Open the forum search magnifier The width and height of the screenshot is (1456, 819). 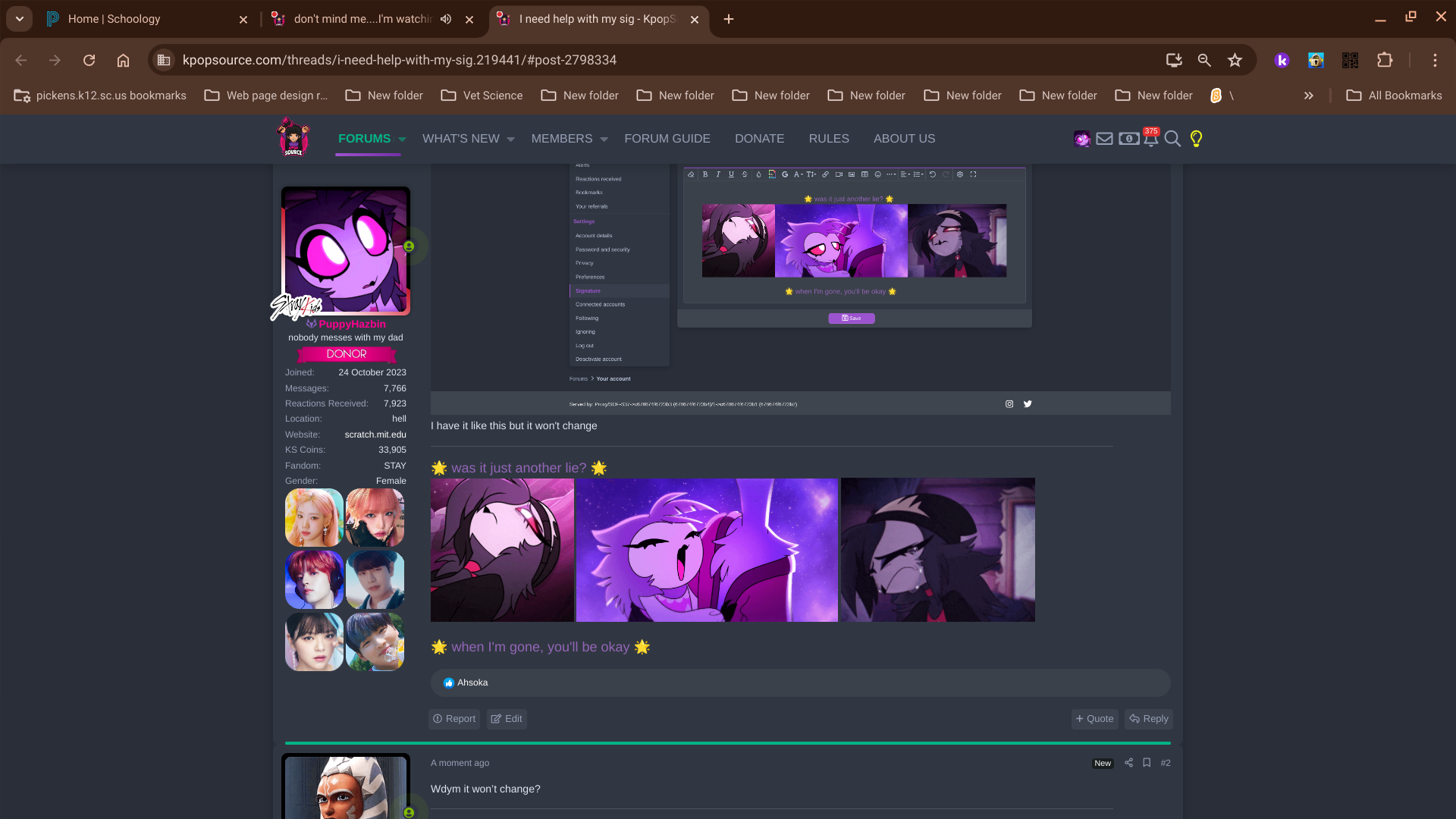pos(1172,139)
